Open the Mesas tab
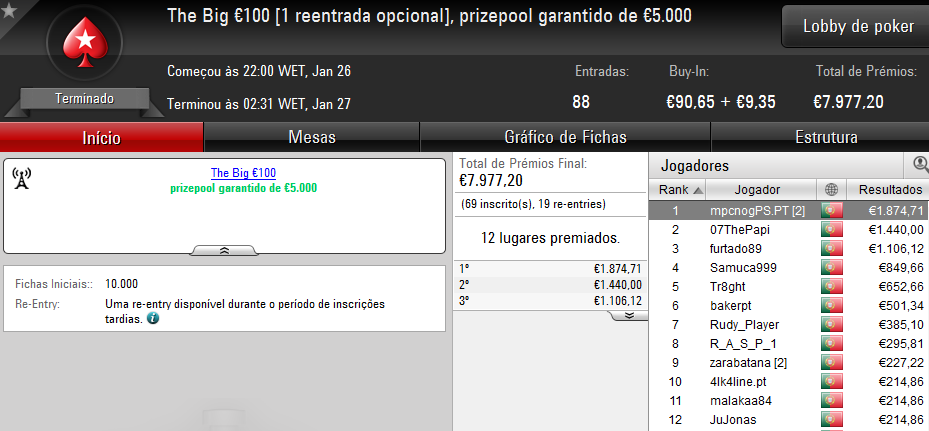 pos(312,138)
